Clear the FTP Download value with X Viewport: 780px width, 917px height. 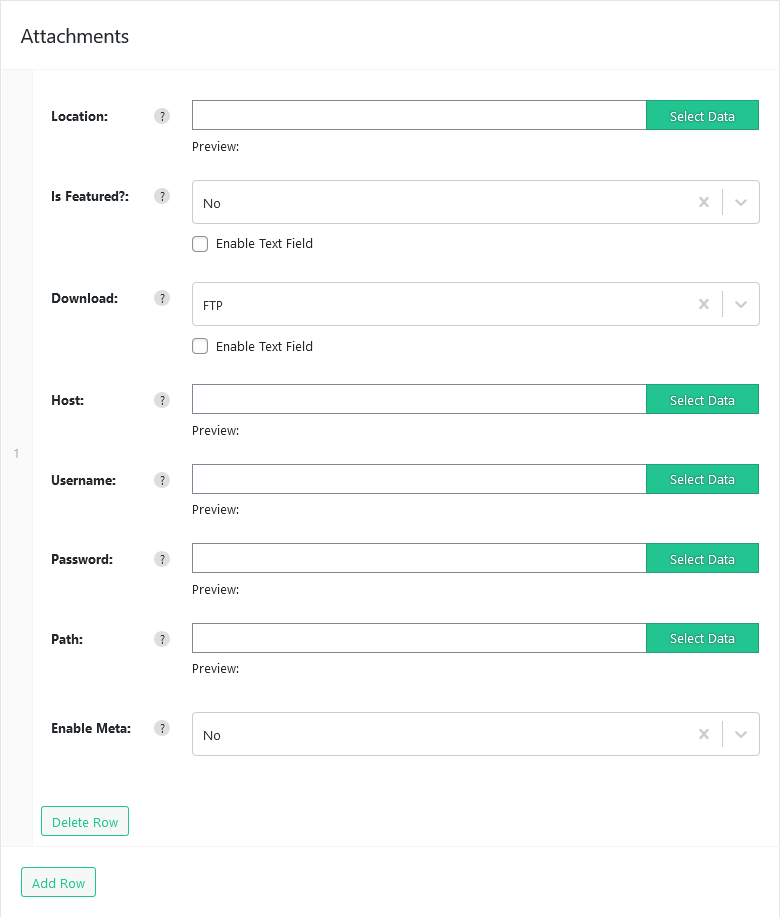[704, 304]
